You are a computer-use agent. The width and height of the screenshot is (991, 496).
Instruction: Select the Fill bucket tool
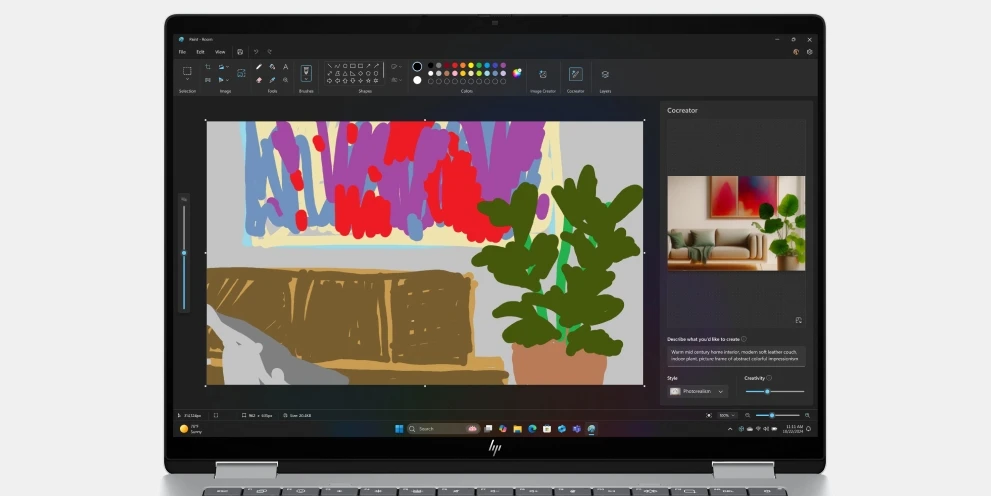[272, 66]
